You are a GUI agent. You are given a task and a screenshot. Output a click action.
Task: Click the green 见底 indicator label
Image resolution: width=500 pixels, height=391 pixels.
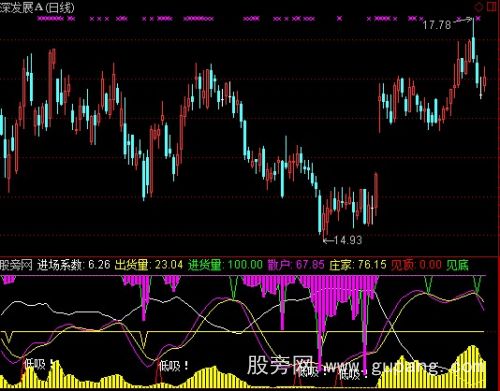(x=457, y=265)
